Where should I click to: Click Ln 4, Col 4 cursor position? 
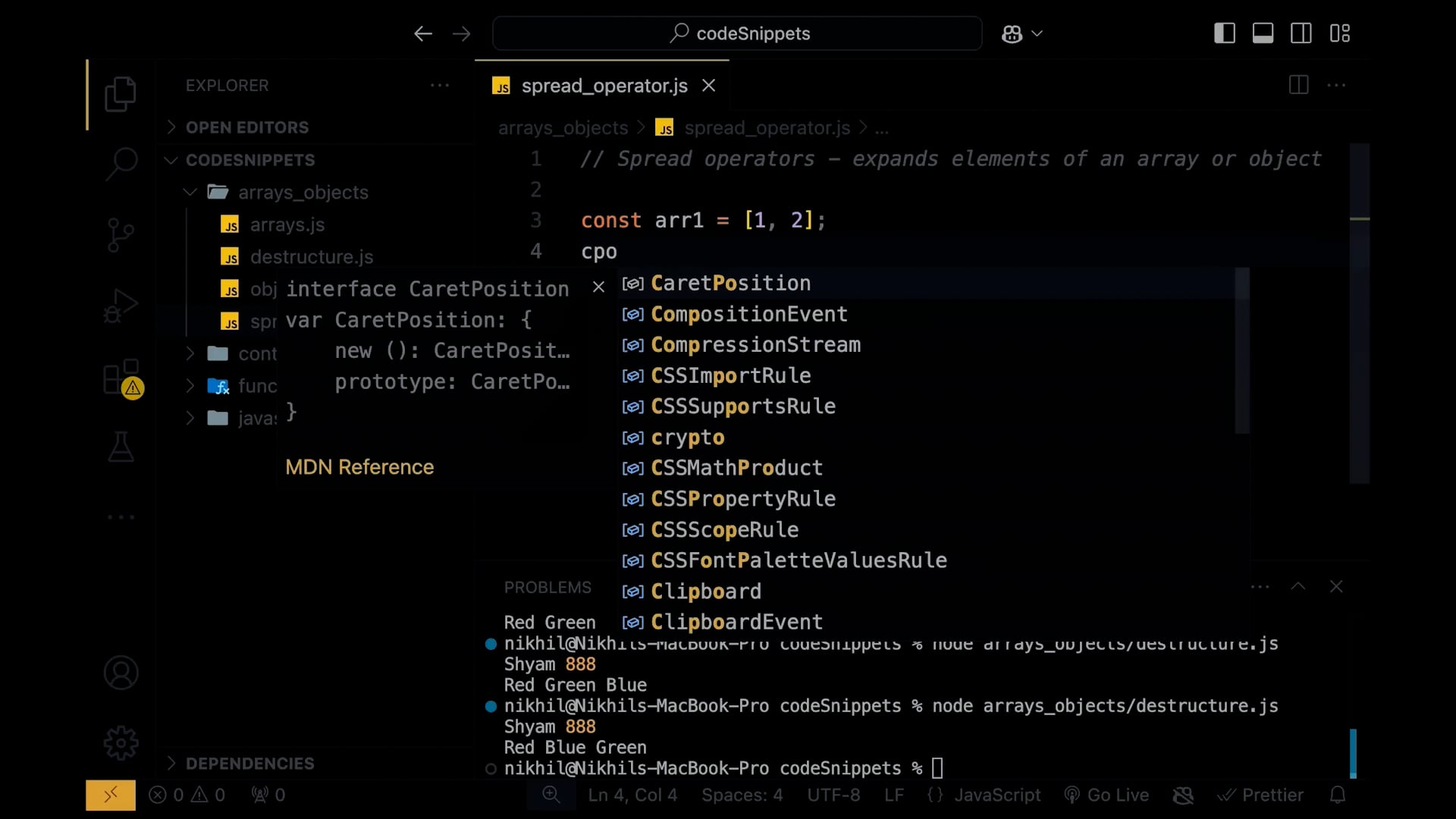coord(632,795)
